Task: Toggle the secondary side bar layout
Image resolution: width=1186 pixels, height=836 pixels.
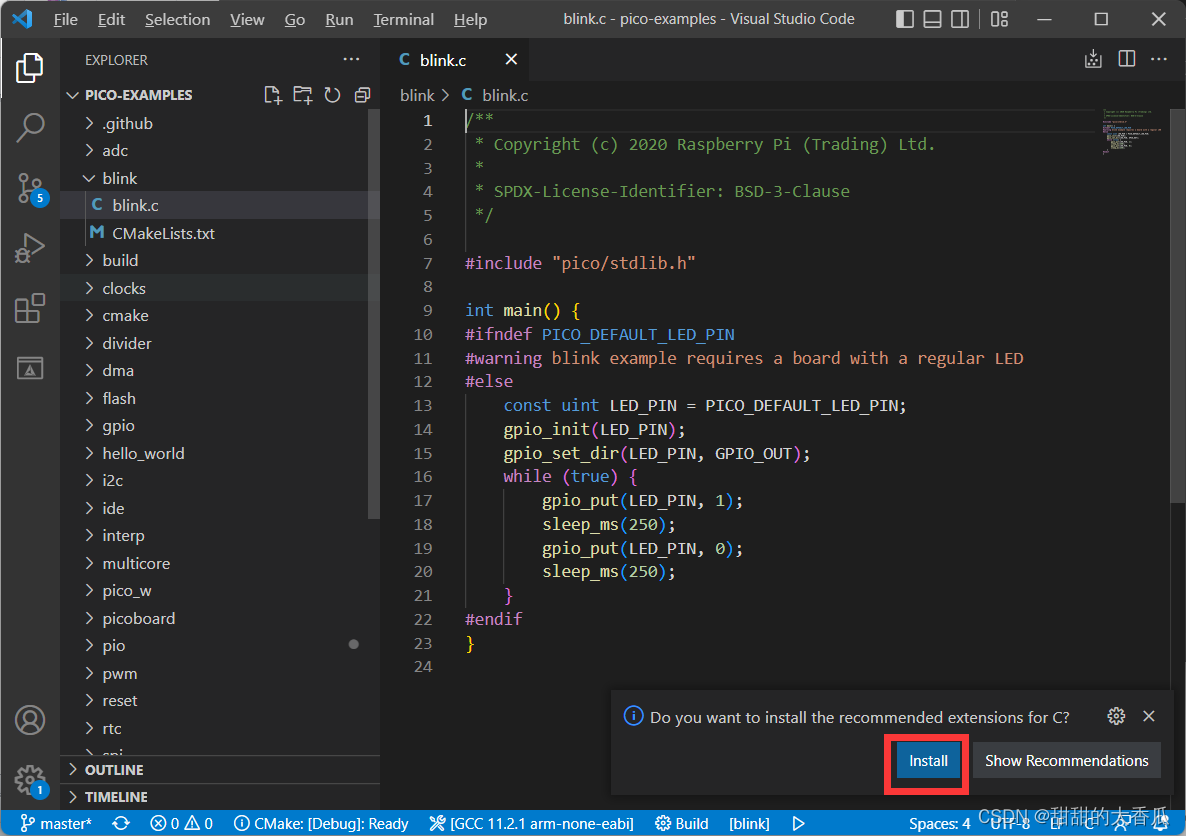Action: coord(960,19)
